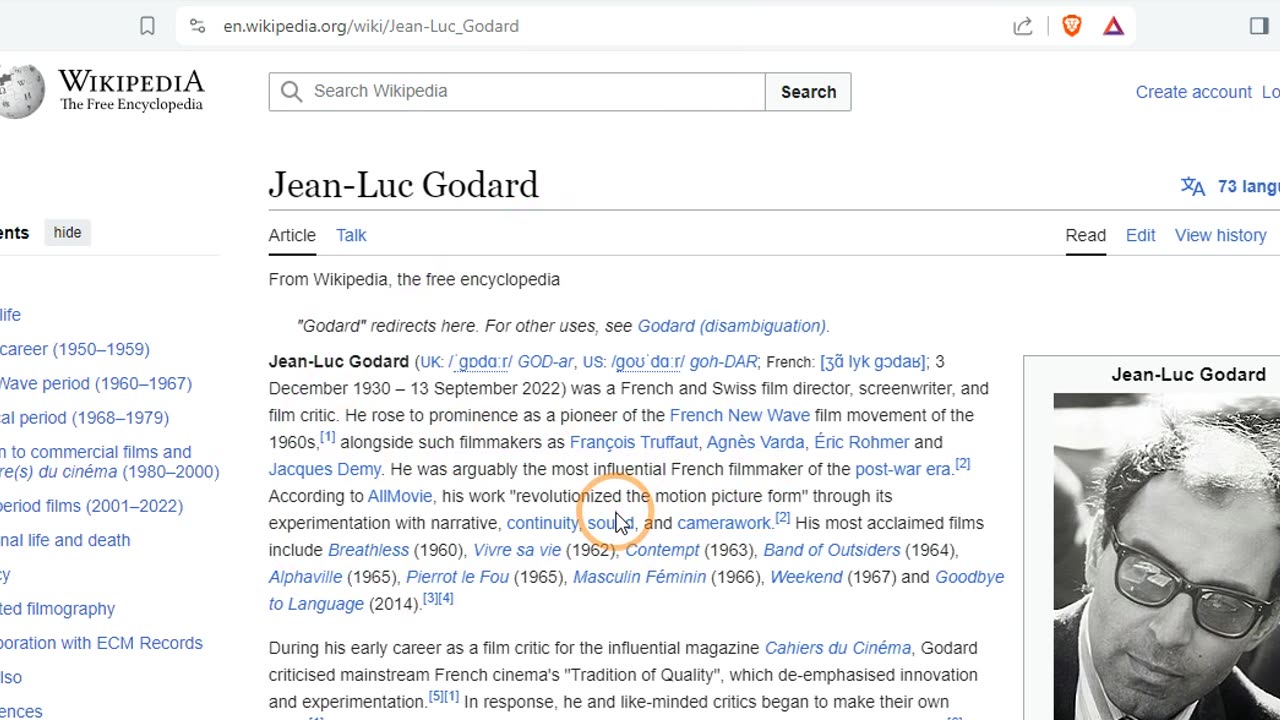The width and height of the screenshot is (1280, 720).
Task: Open the post-war era link
Action: [902, 469]
